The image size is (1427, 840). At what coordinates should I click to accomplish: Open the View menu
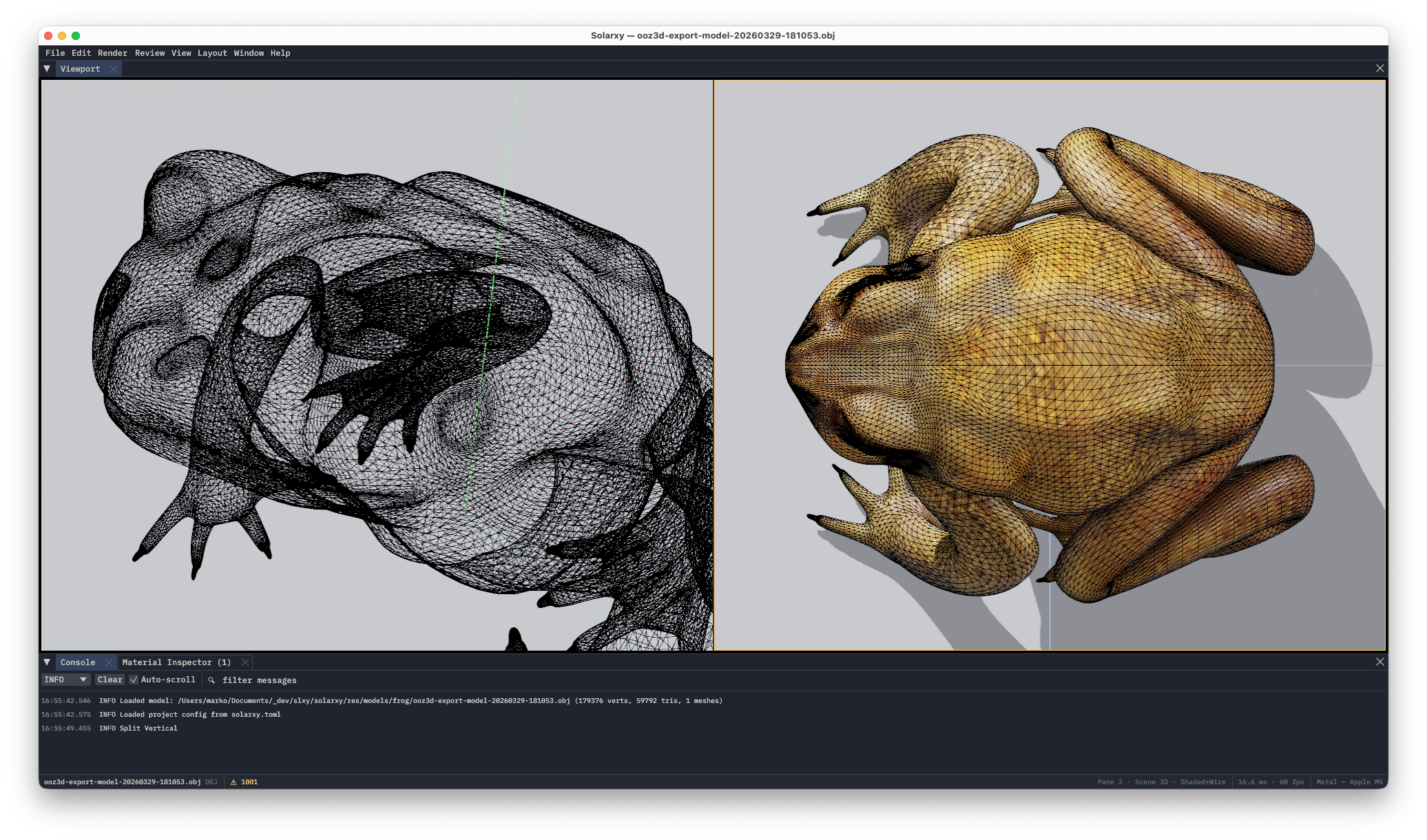[181, 53]
